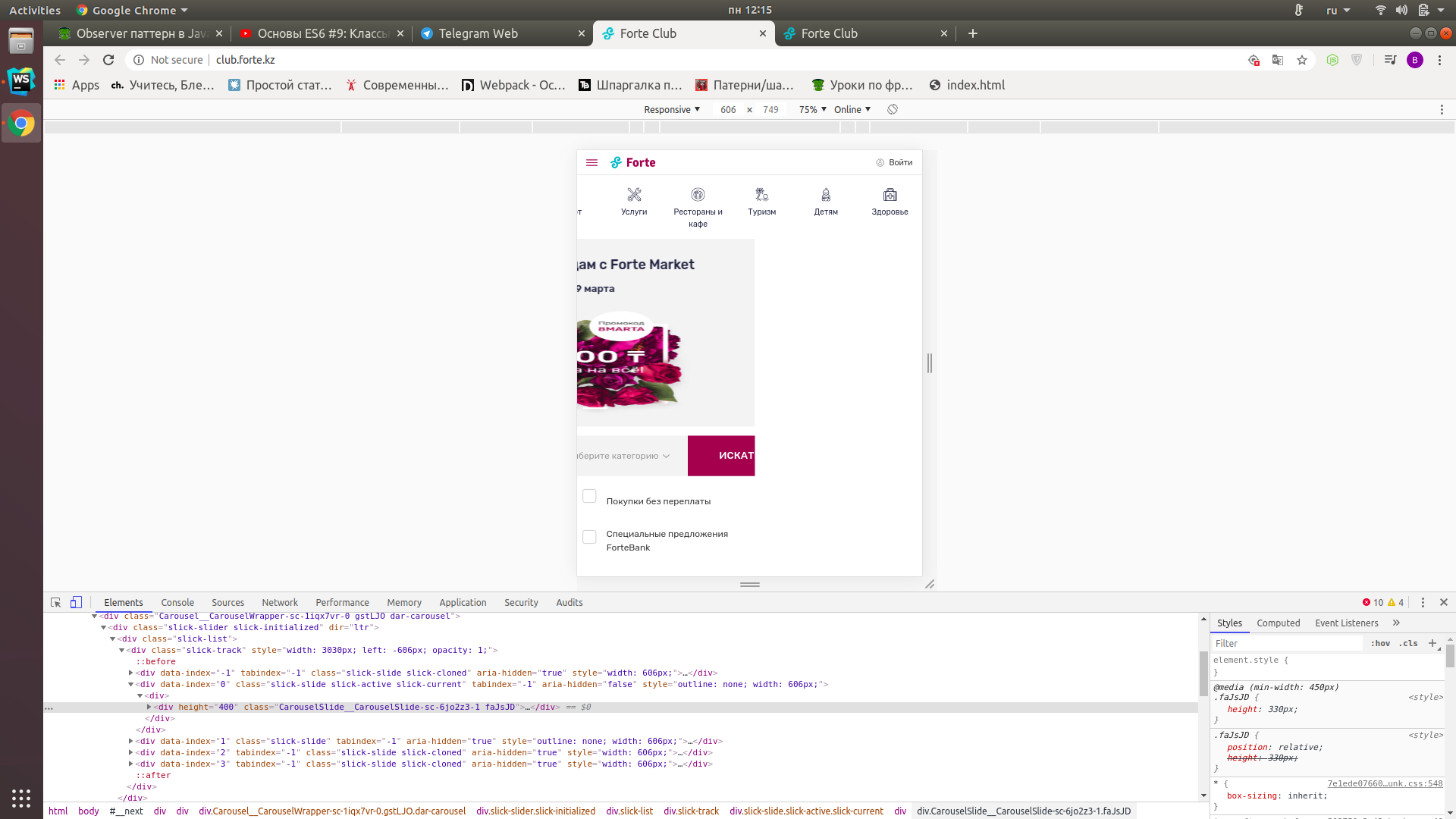
Task: Open the category select dropdown on page
Action: pos(632,456)
